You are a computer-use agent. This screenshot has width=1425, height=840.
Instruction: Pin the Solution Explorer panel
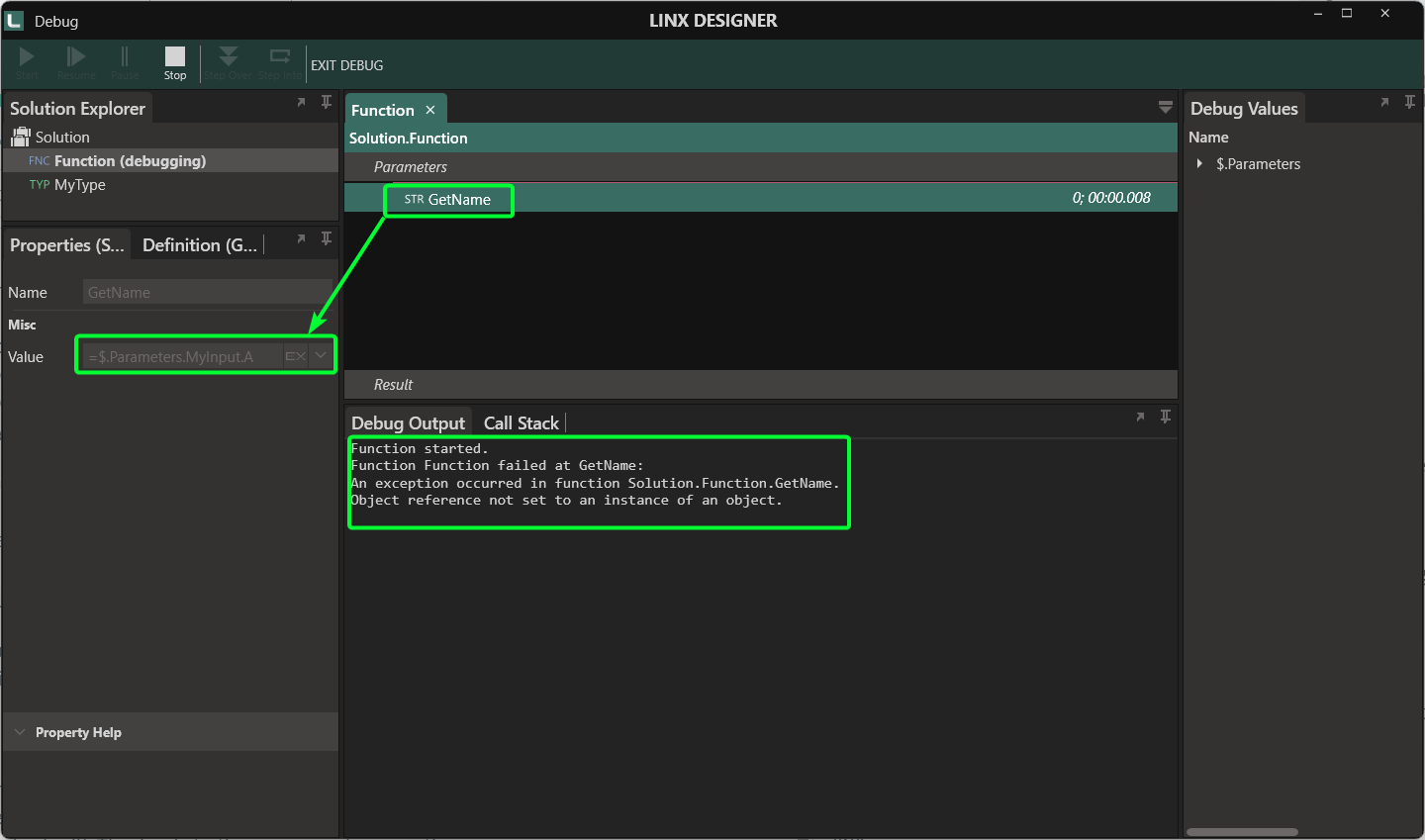coord(327,102)
